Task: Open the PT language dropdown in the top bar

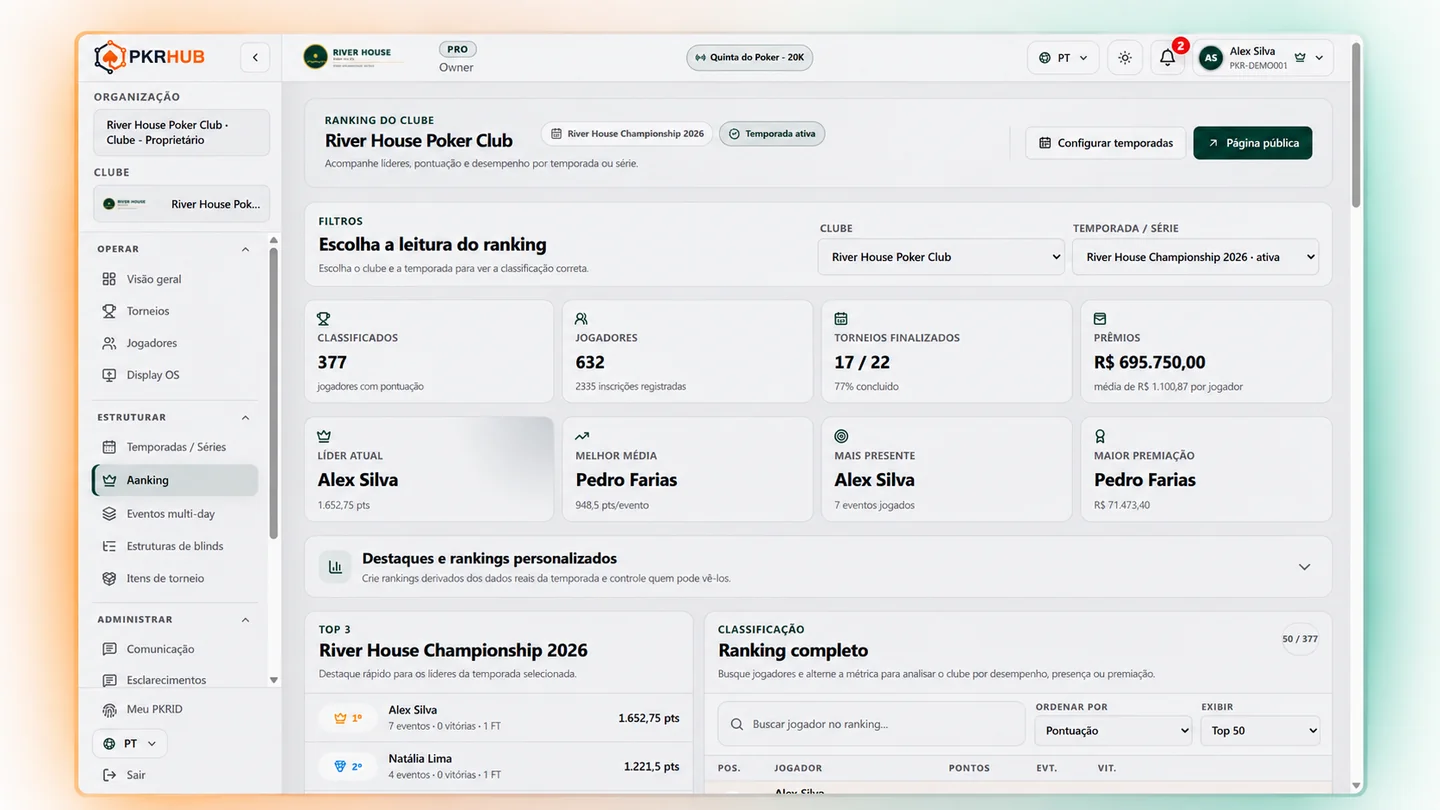Action: 1064,58
